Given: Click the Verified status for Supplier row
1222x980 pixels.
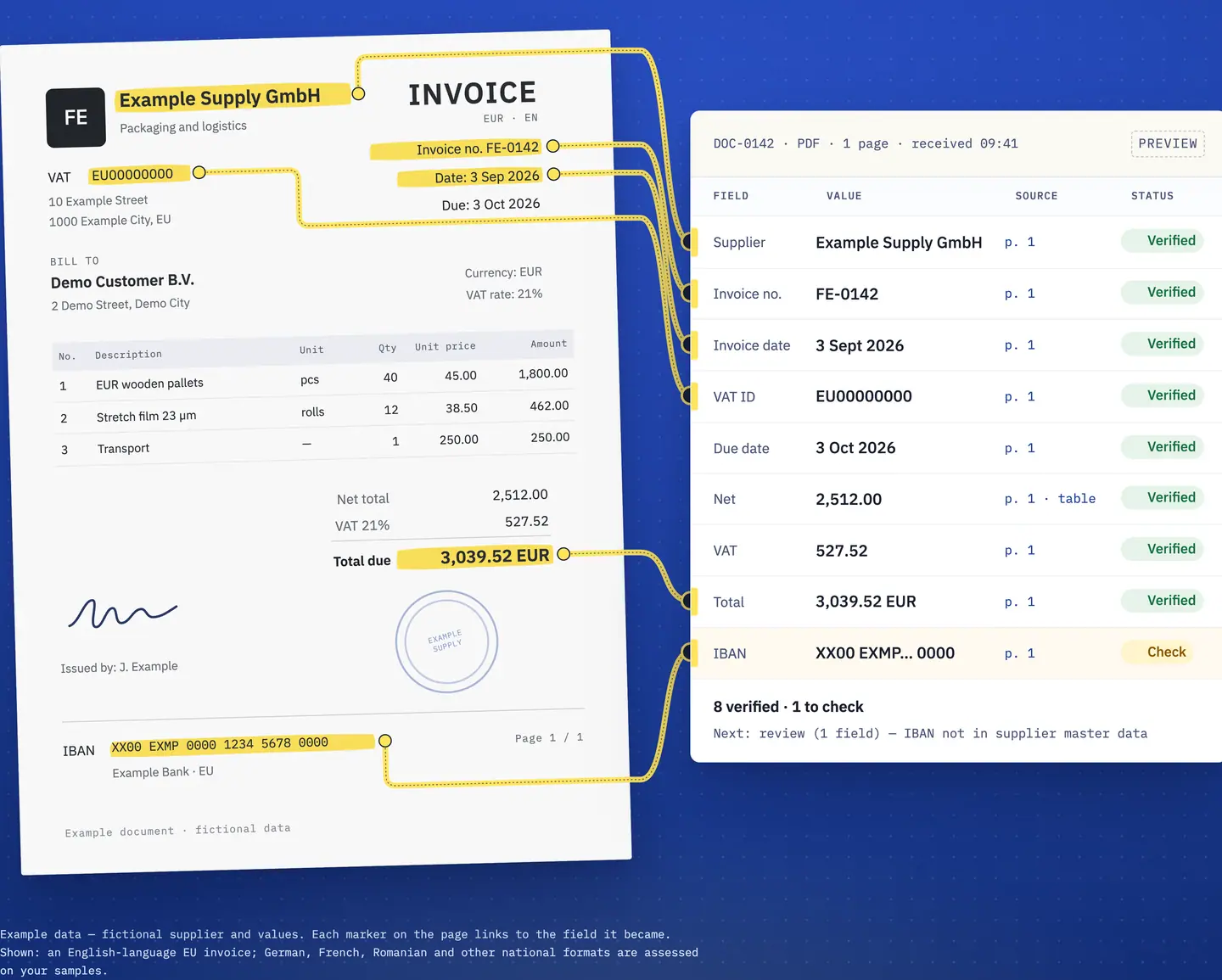Looking at the screenshot, I should (x=1163, y=241).
